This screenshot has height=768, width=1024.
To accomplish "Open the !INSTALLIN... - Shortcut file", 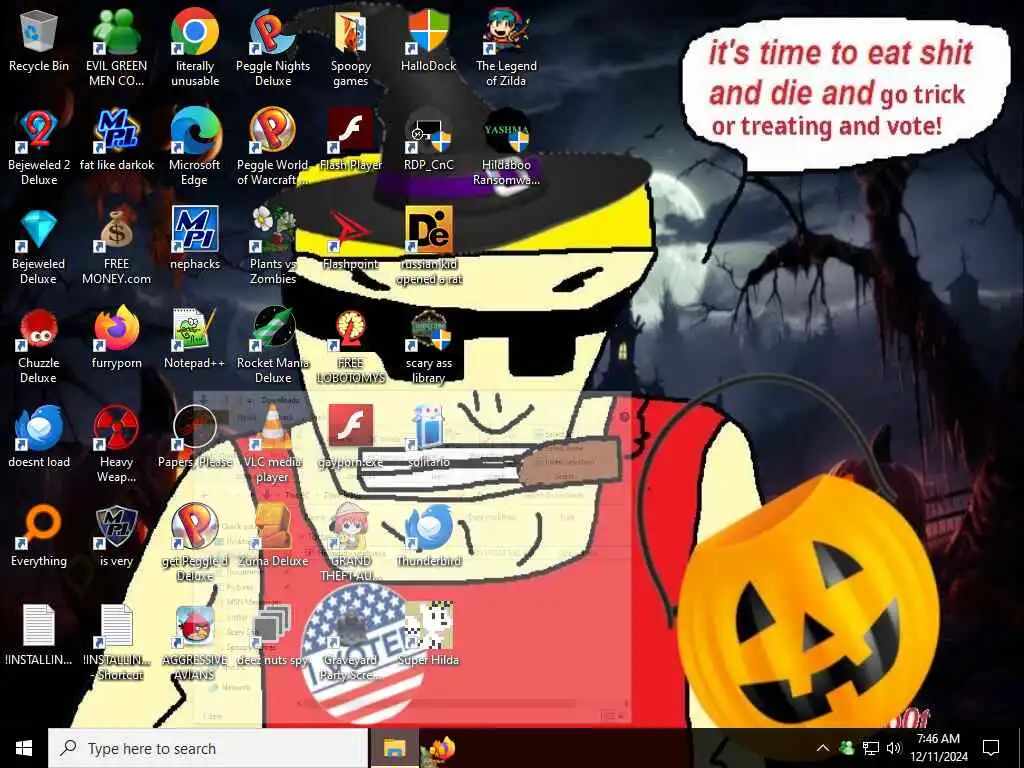I will pyautogui.click(x=116, y=643).
